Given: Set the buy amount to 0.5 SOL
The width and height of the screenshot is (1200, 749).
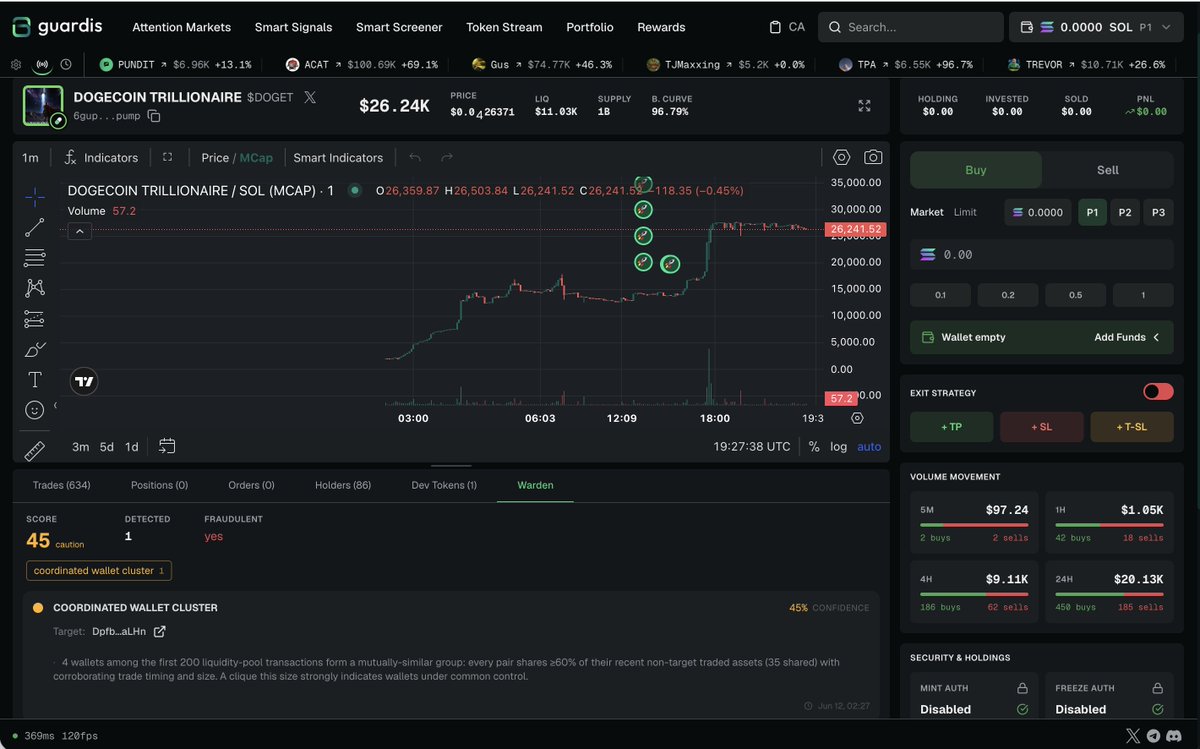Looking at the screenshot, I should point(1075,295).
